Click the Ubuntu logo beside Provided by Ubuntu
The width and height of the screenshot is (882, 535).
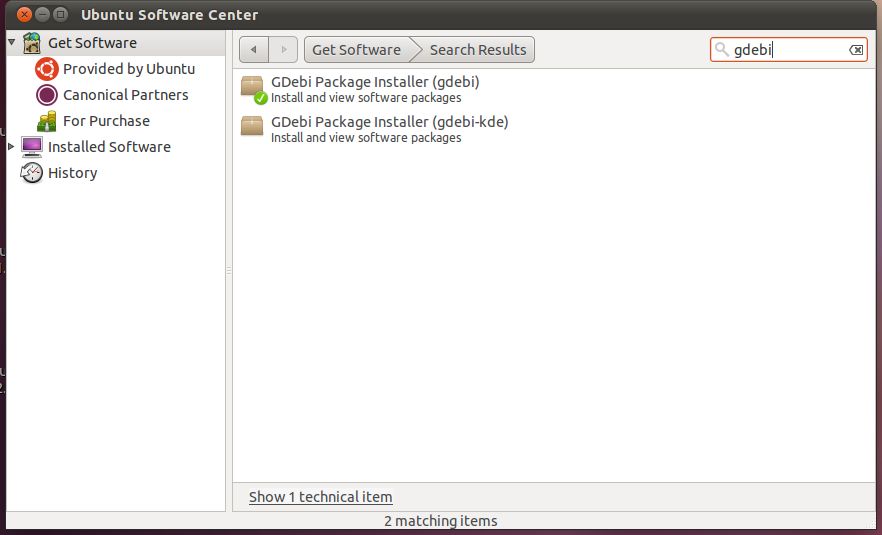coord(47,69)
